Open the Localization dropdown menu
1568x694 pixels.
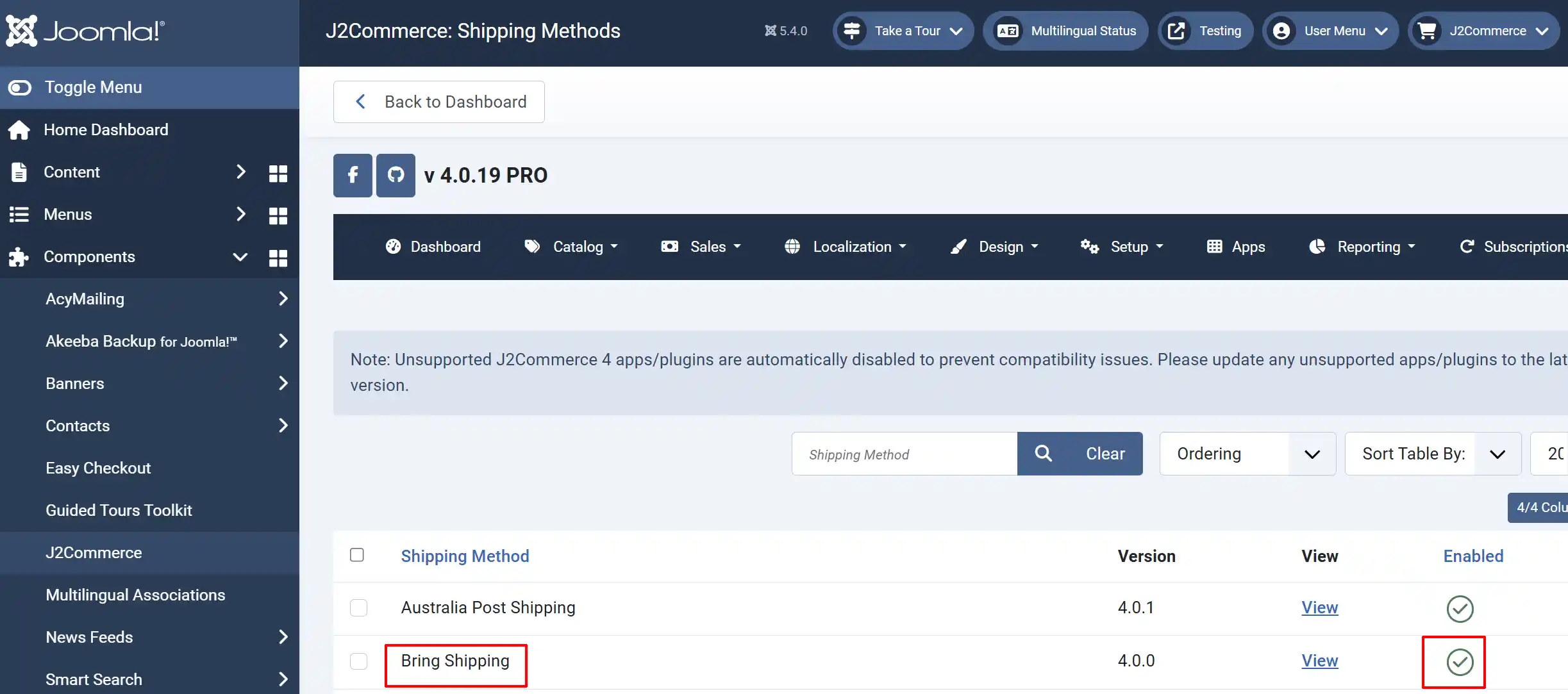(x=846, y=247)
